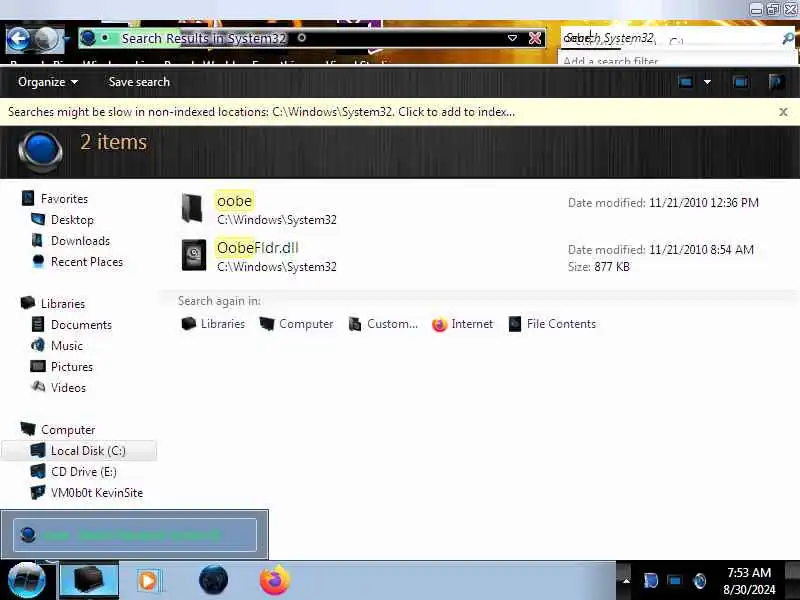Click the dark round taskbar icon

(213, 580)
